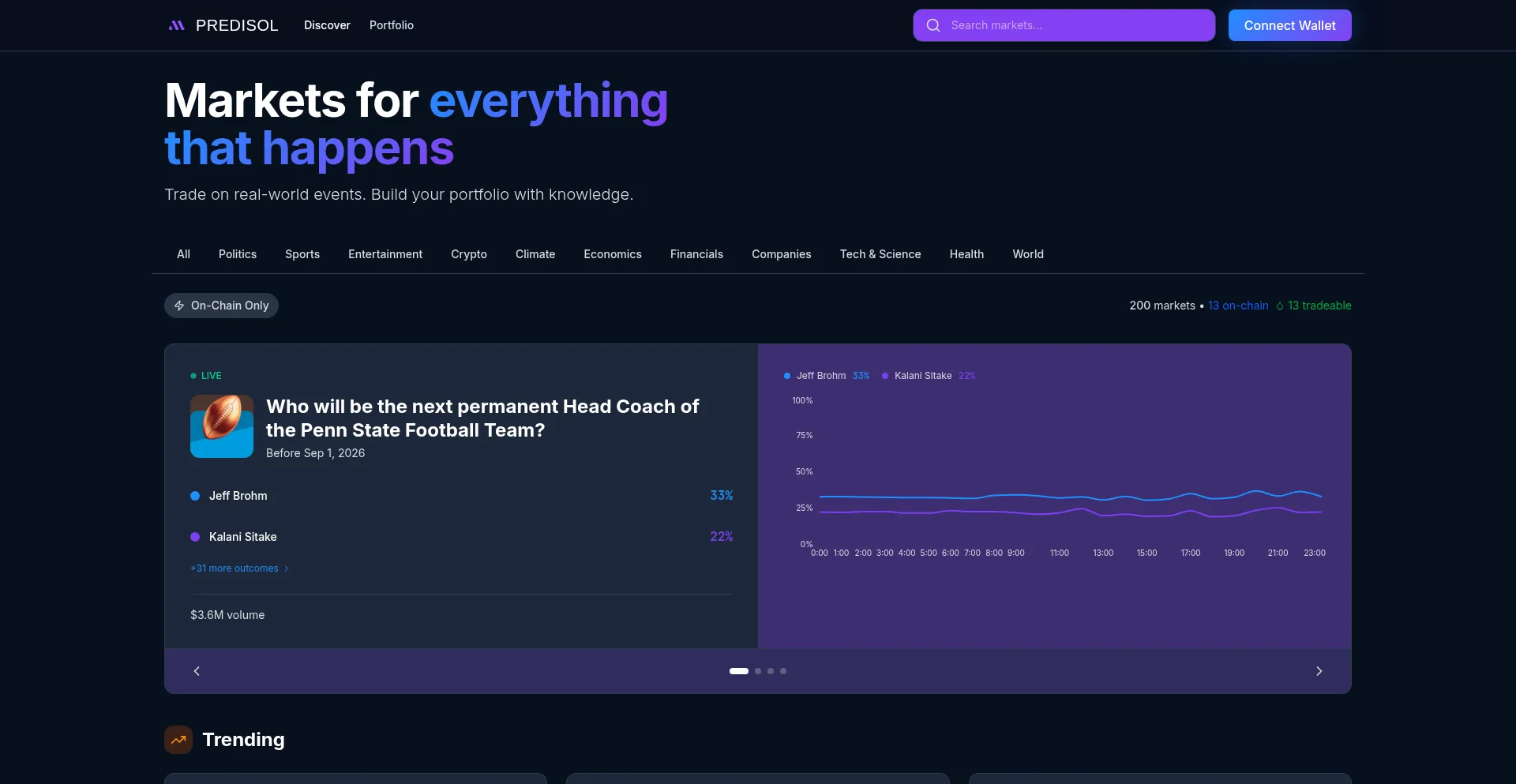This screenshot has width=1516, height=784.
Task: Click the Connect Wallet button
Action: coord(1289,25)
